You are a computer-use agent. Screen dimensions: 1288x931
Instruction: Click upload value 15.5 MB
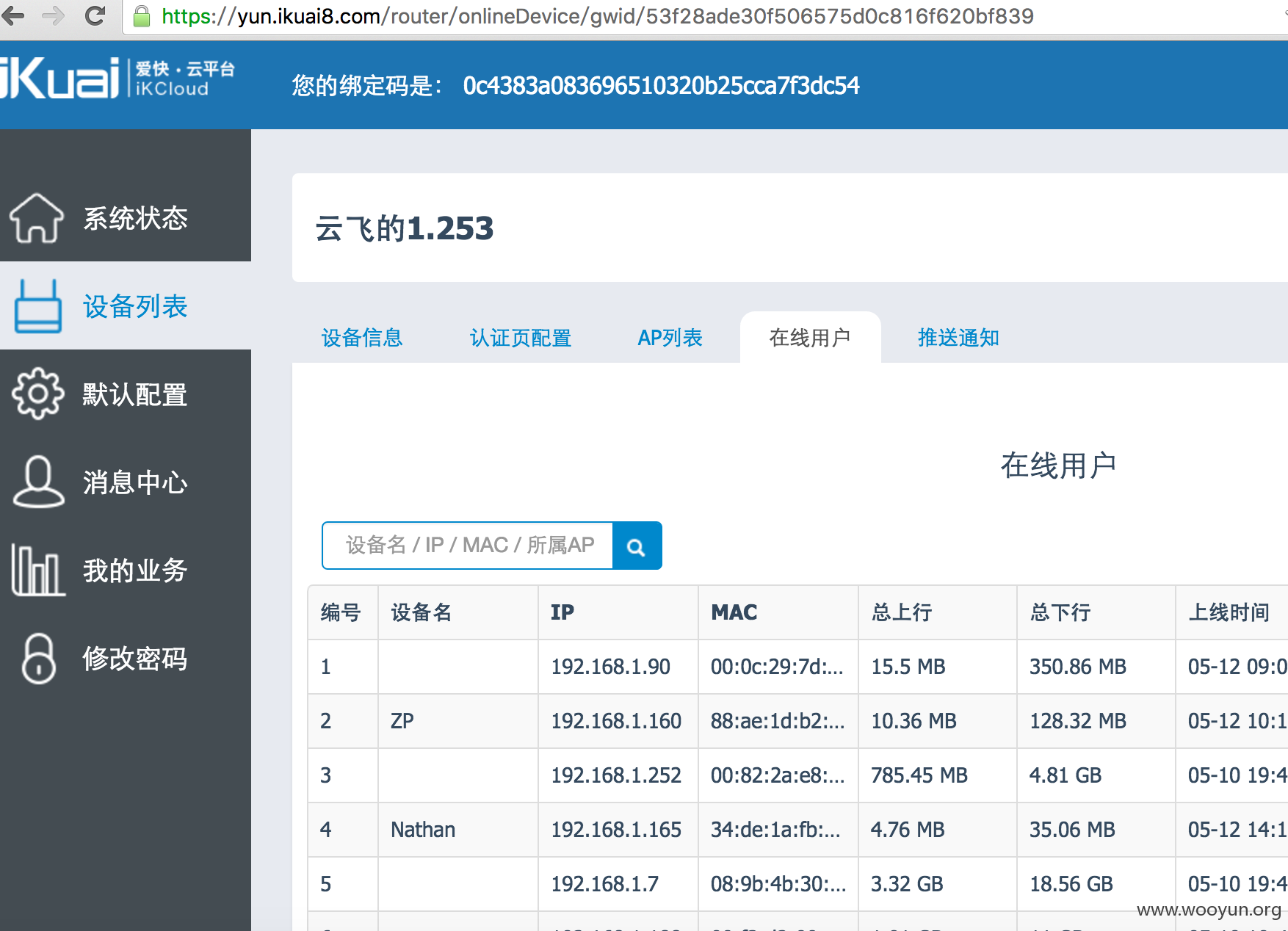(x=908, y=667)
